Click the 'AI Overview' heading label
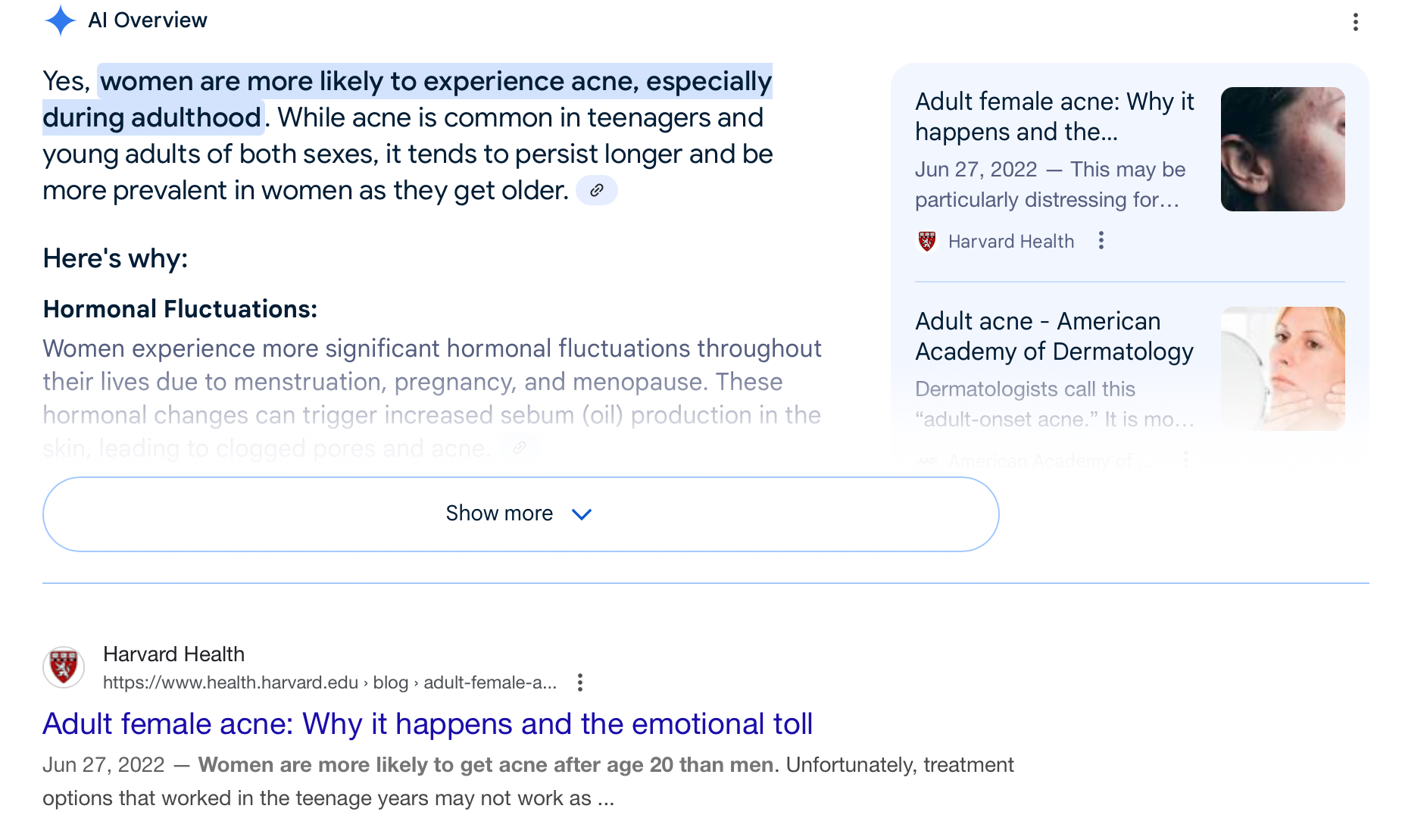 pos(148,20)
